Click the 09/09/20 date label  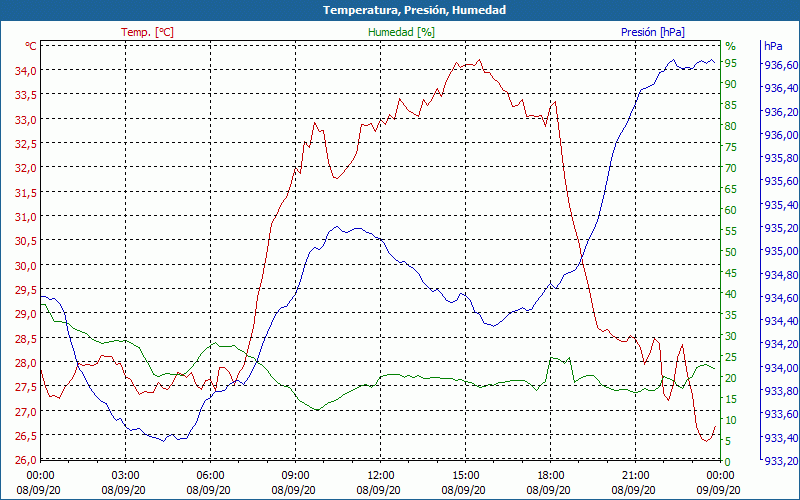point(718,490)
